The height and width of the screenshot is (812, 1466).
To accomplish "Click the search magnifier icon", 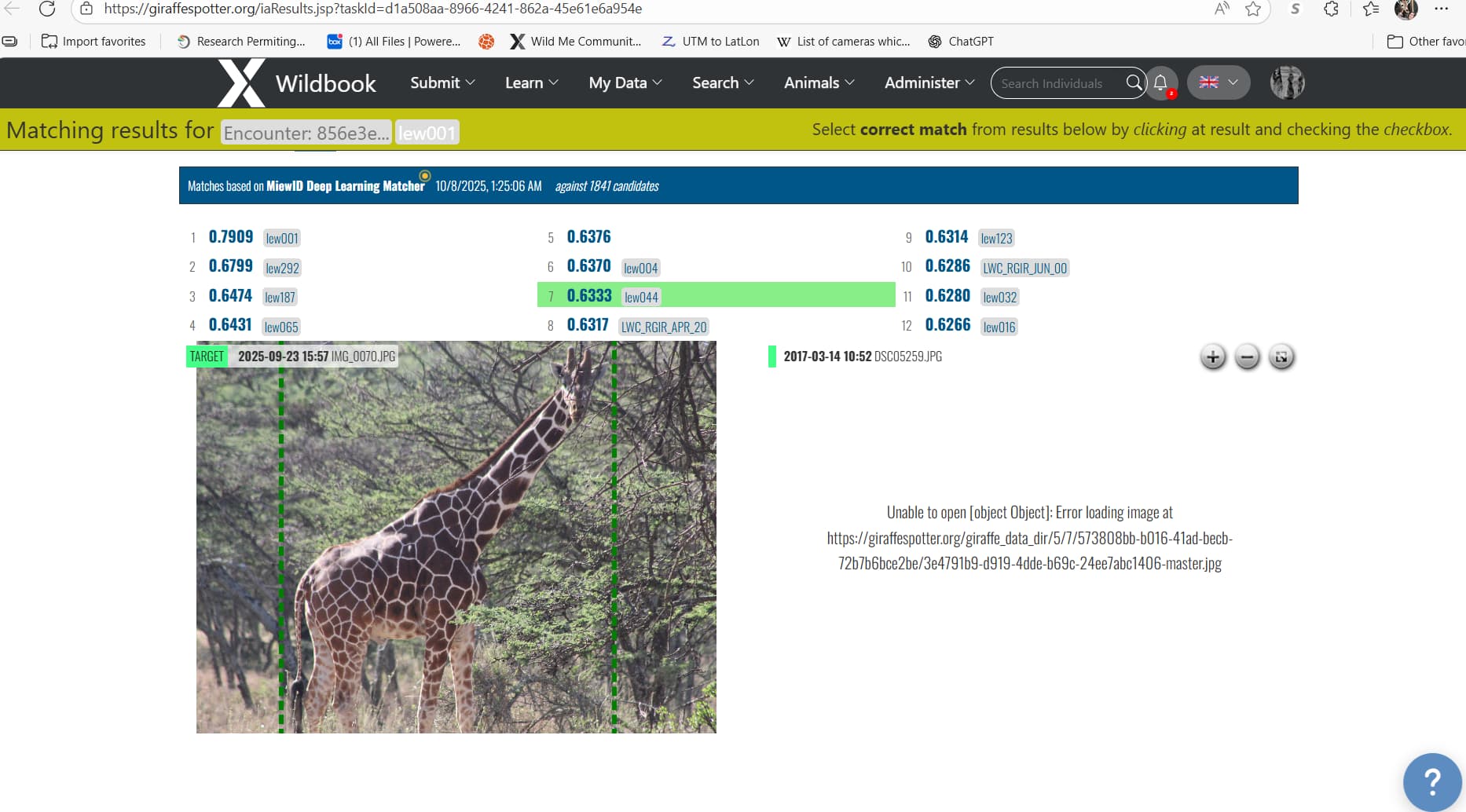I will point(1134,82).
